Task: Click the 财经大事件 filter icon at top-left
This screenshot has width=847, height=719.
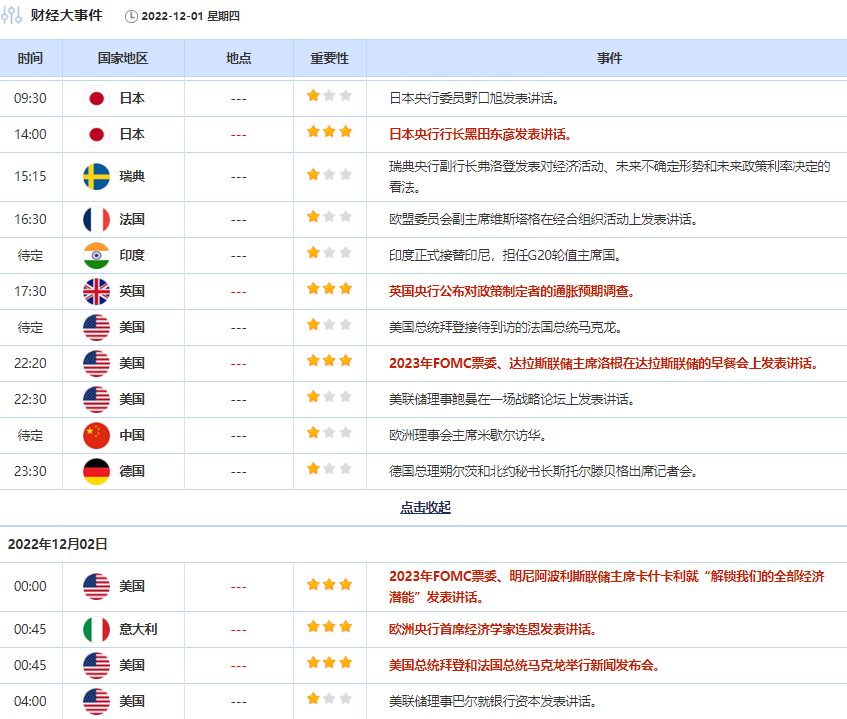Action: (x=12, y=16)
